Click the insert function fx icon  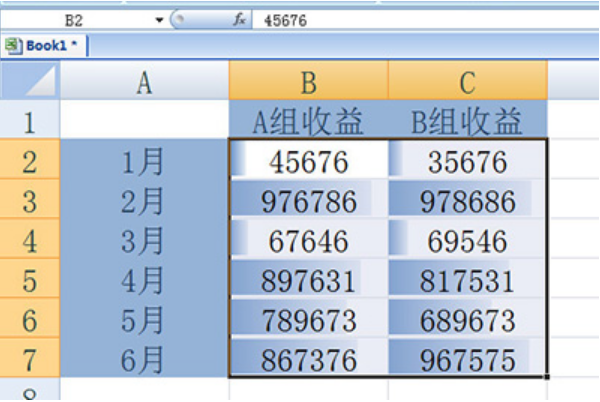(x=239, y=19)
